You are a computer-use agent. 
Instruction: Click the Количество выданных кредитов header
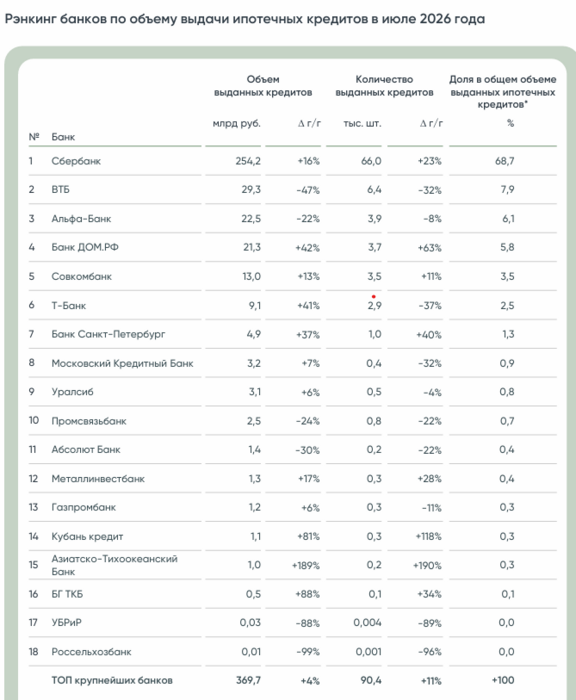click(x=384, y=86)
